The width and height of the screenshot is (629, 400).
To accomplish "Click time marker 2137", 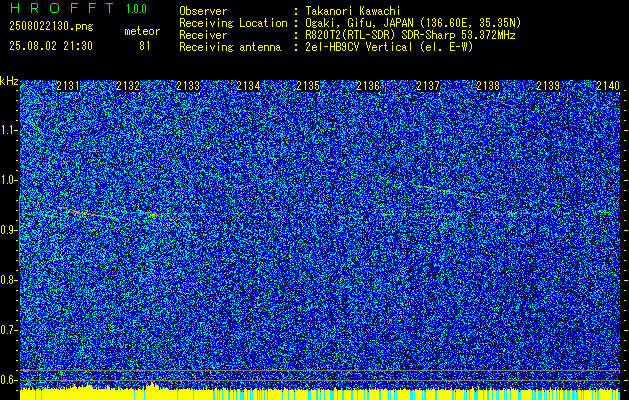I will pos(428,86).
